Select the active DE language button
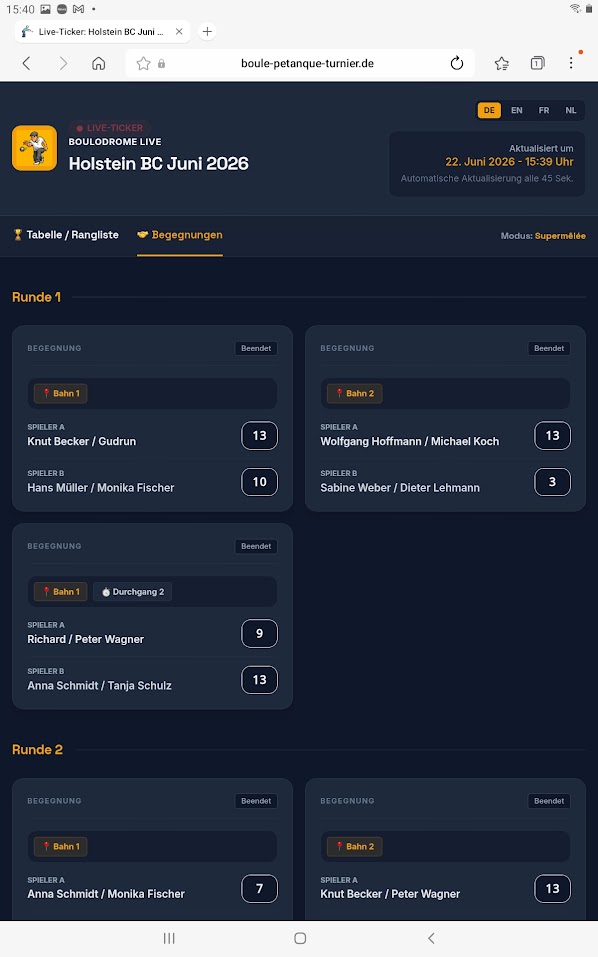Viewport: 598px width, 957px height. (x=489, y=110)
